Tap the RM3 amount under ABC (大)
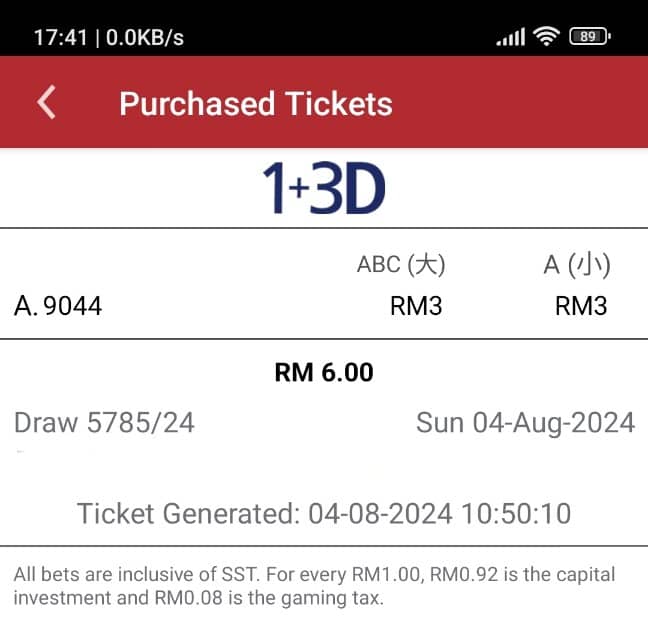The width and height of the screenshot is (648, 641). (x=416, y=306)
